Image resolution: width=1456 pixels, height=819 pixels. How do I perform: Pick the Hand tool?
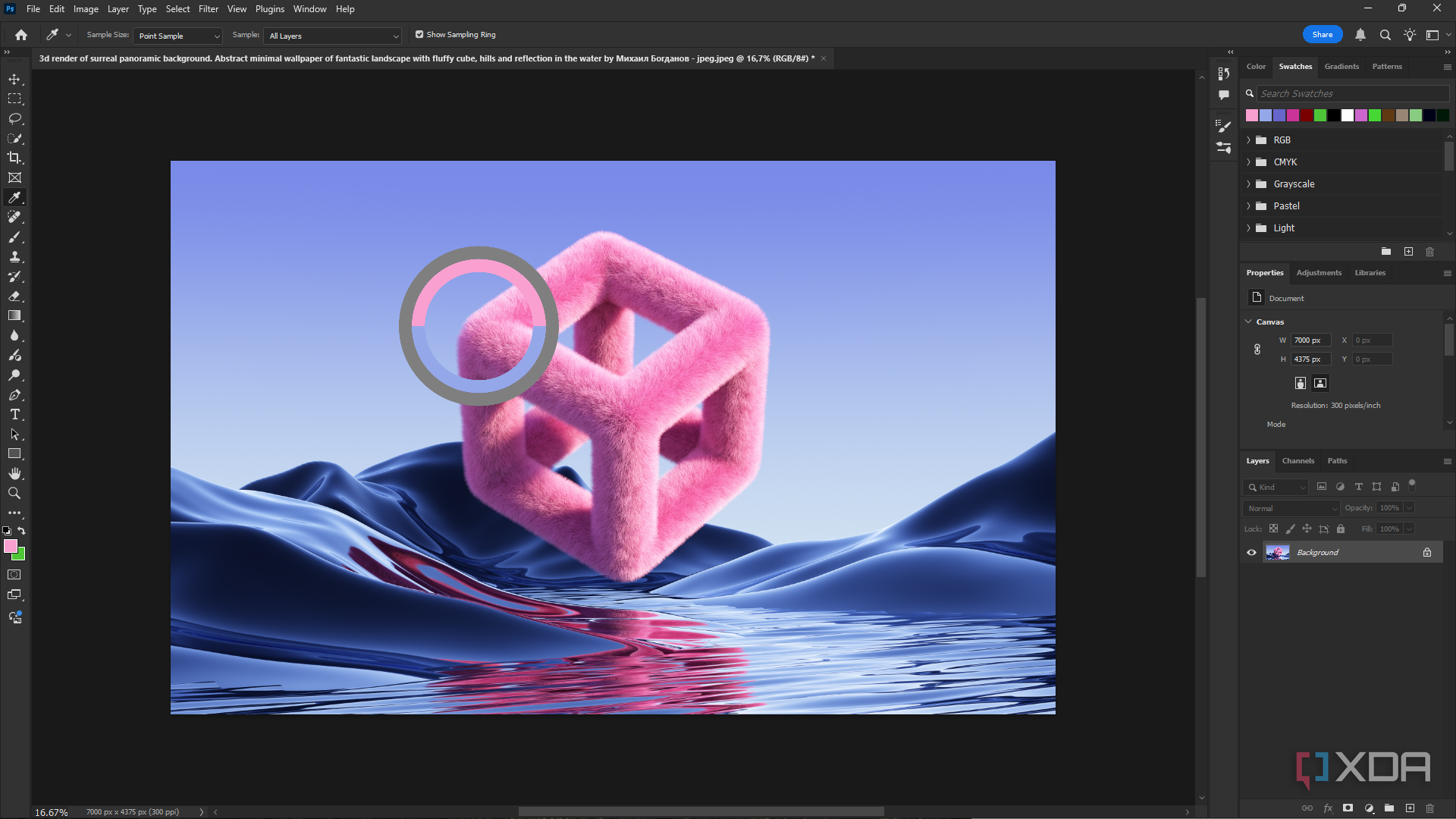point(14,473)
